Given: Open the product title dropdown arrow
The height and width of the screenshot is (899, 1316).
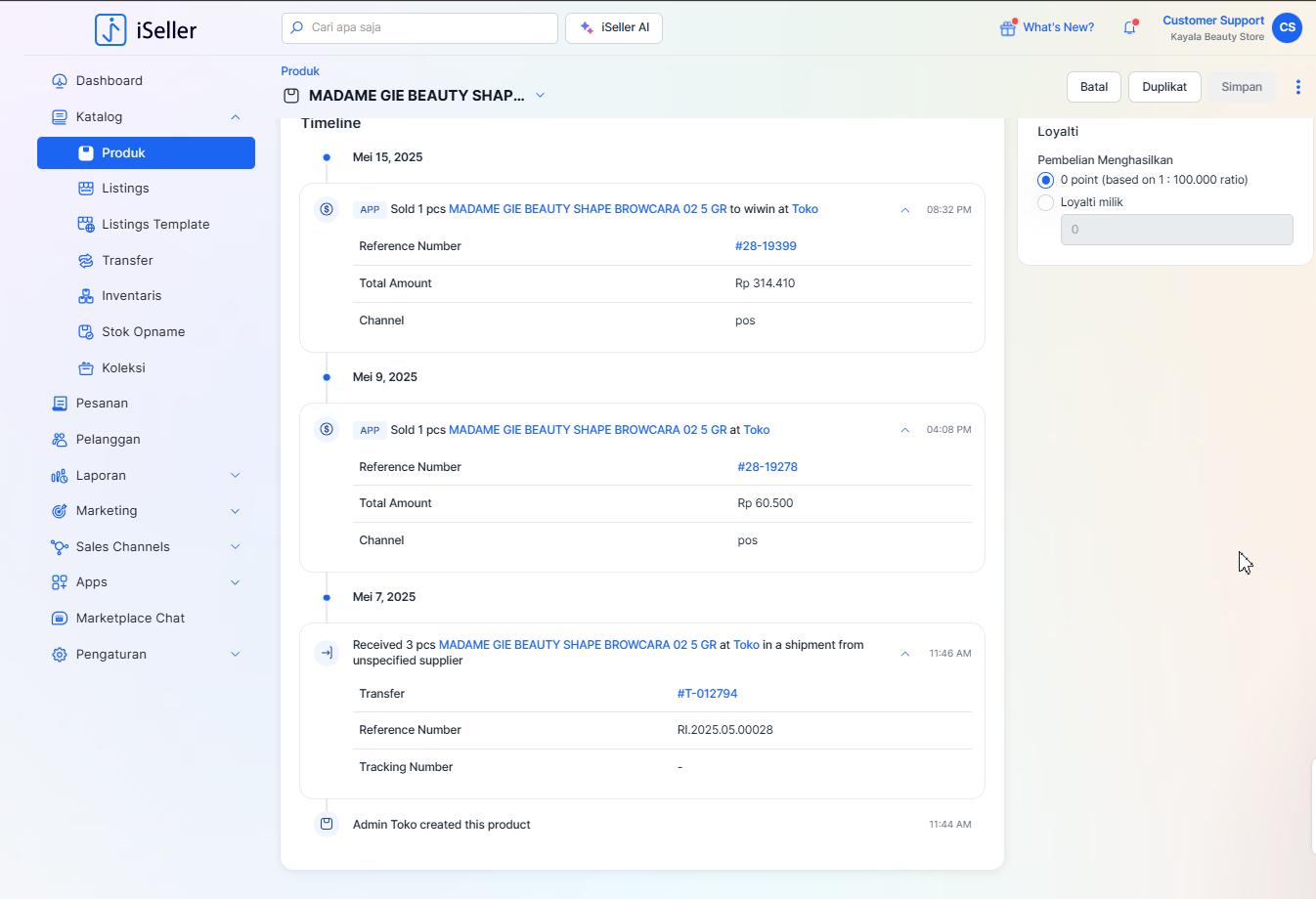Looking at the screenshot, I should 540,96.
